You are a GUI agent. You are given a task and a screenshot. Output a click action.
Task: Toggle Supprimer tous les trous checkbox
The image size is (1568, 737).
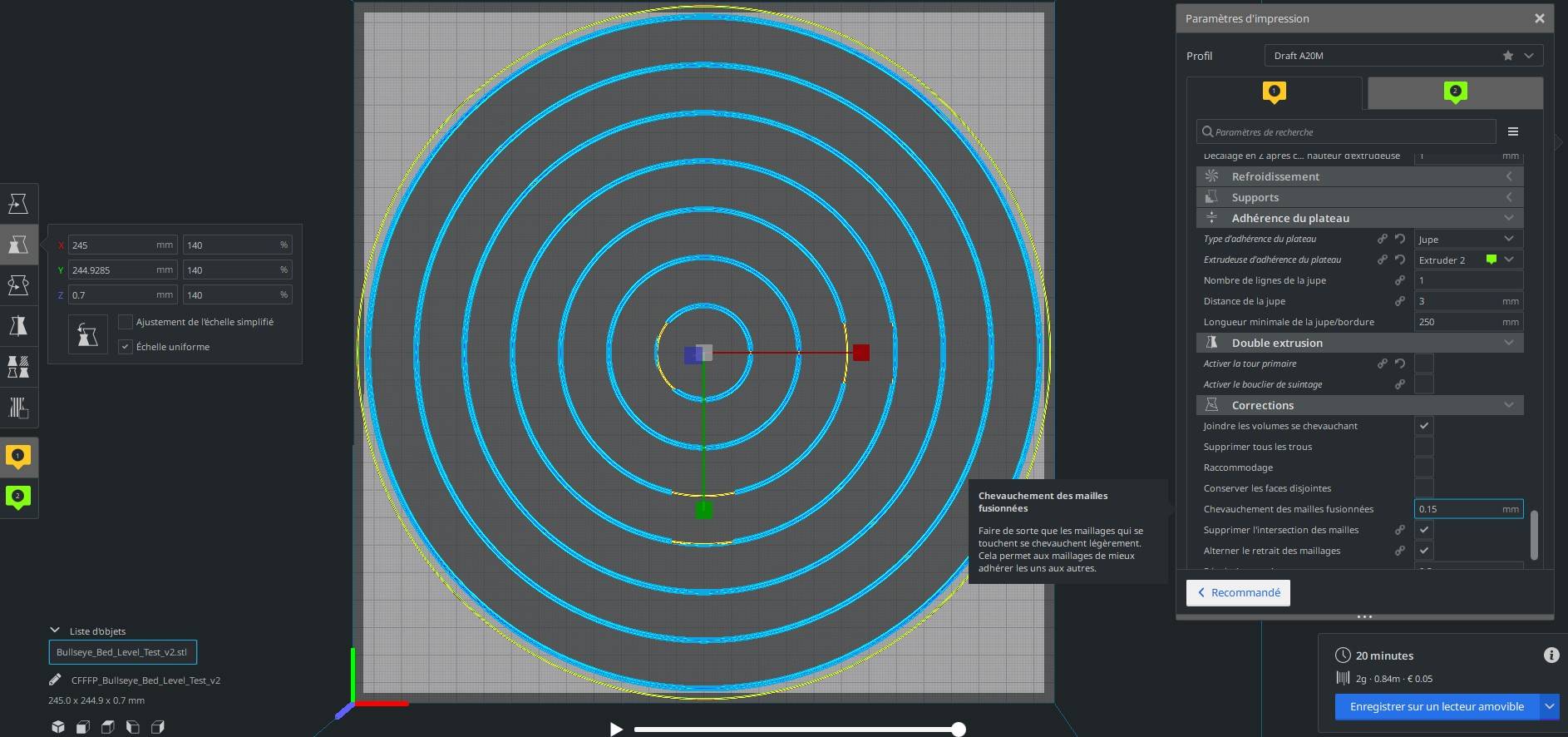[x=1424, y=447]
